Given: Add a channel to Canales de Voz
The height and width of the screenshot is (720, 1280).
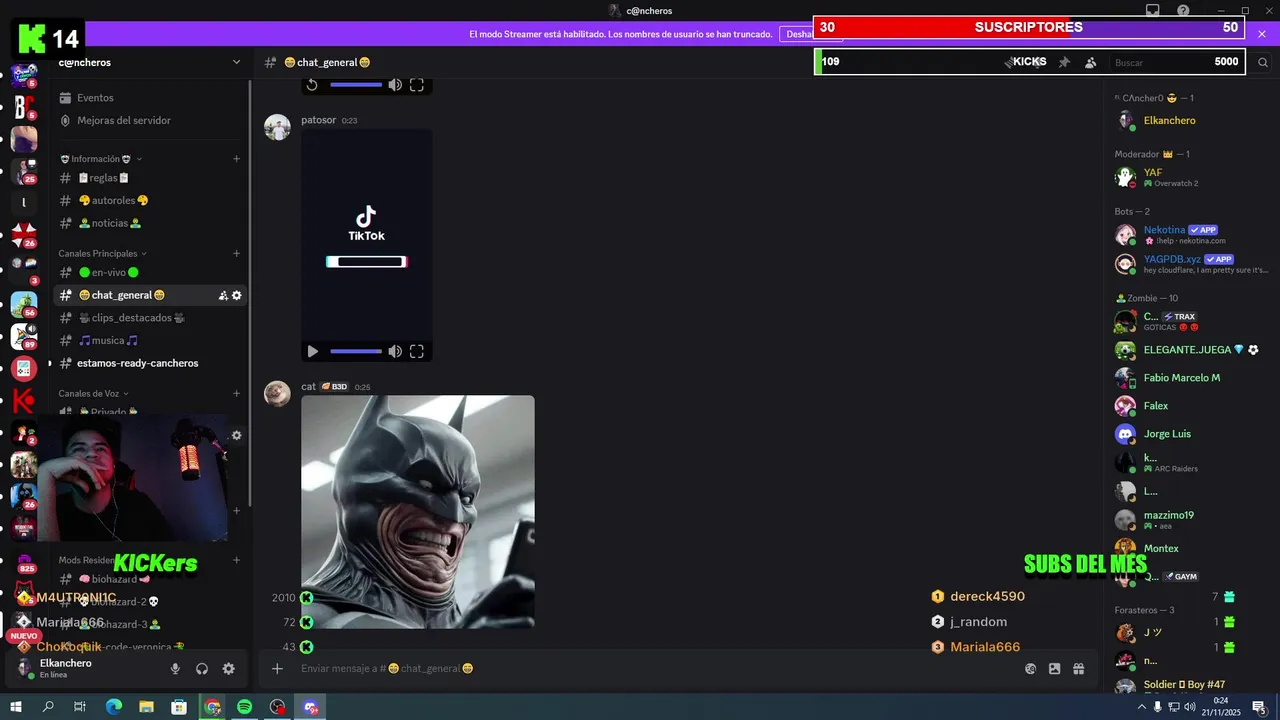Looking at the screenshot, I should coord(237,394).
